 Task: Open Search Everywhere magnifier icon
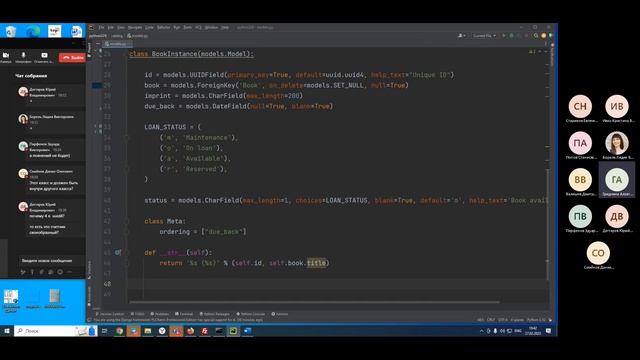536,36
